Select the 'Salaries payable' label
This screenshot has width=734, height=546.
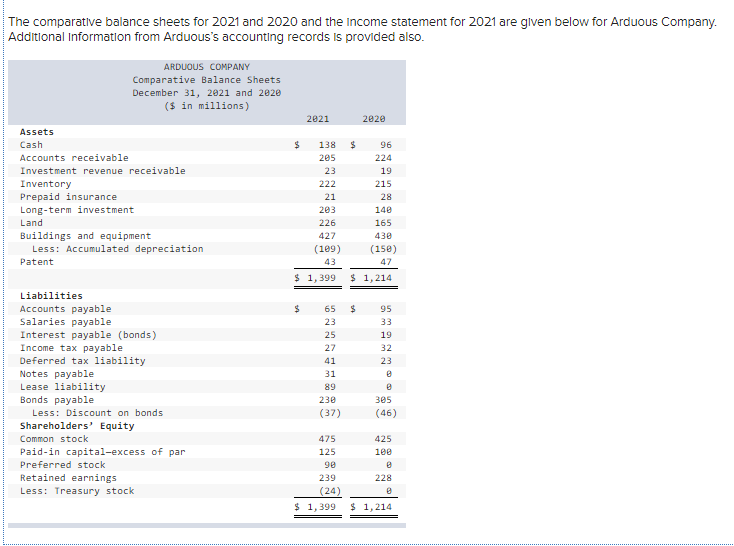(x=66, y=322)
